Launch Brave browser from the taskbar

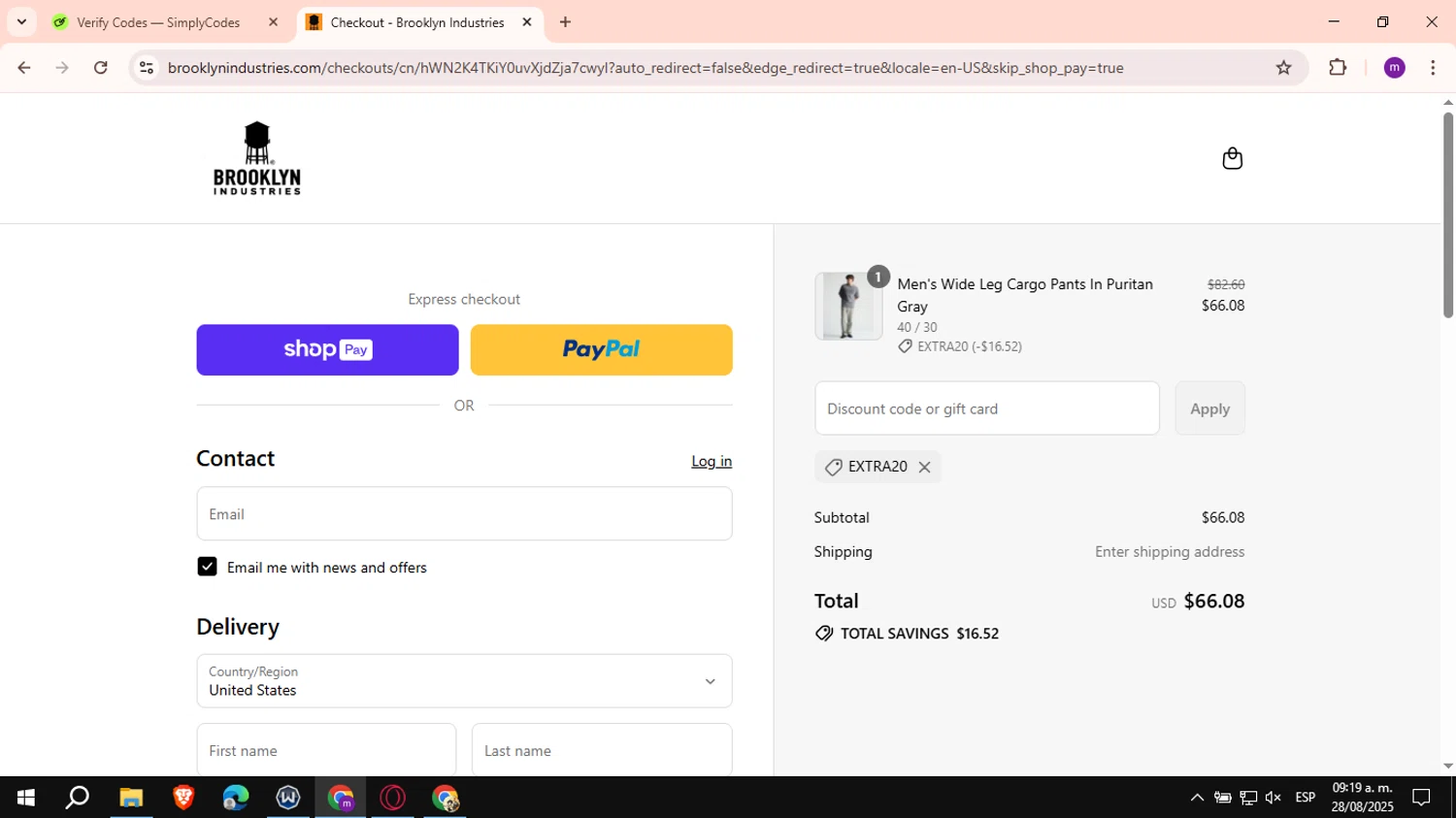(183, 798)
